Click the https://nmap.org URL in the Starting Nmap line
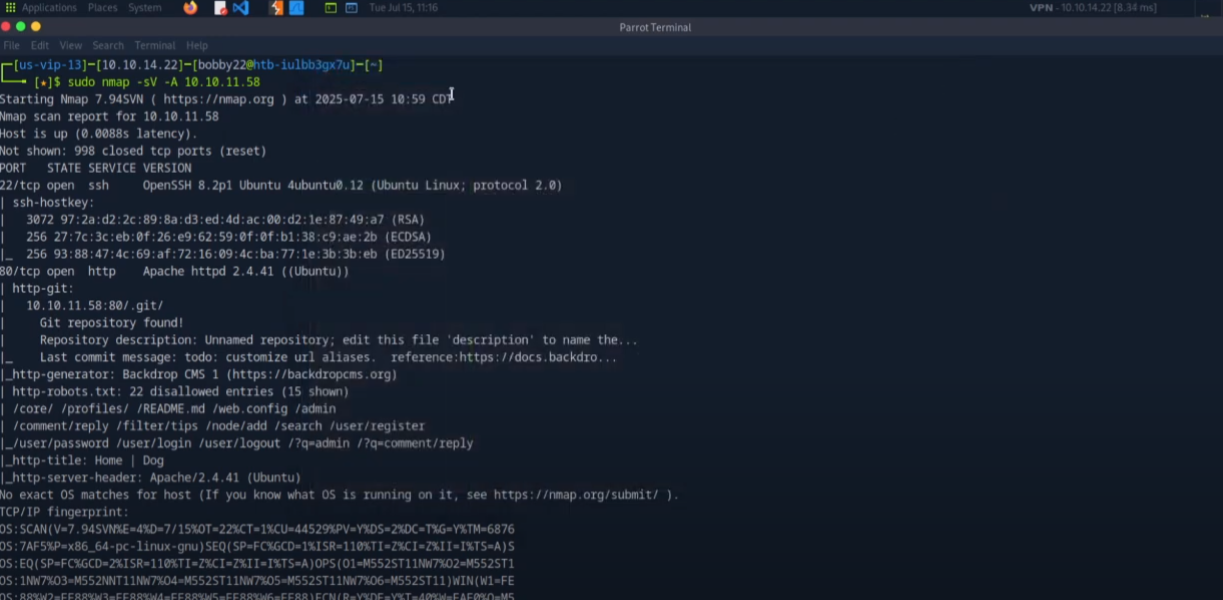The height and width of the screenshot is (600, 1223). 219,99
